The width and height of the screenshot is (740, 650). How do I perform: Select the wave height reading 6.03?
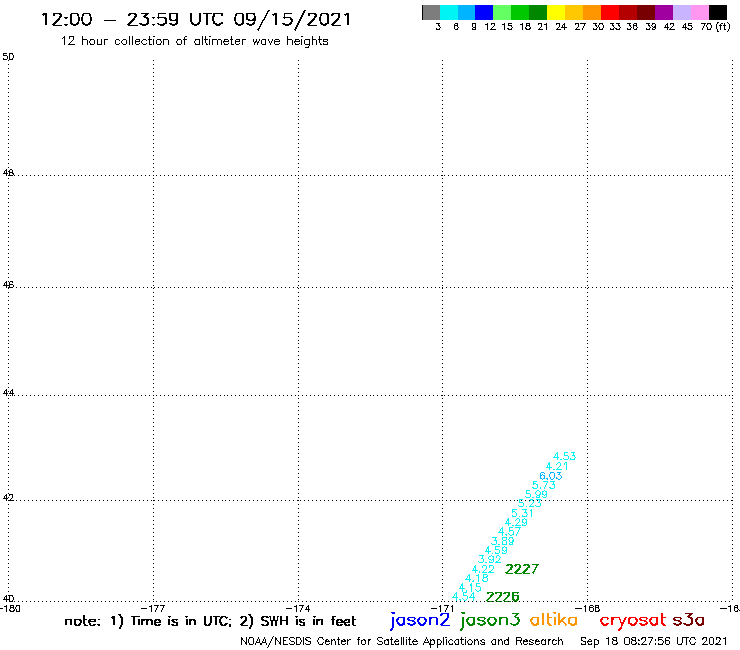tap(551, 476)
